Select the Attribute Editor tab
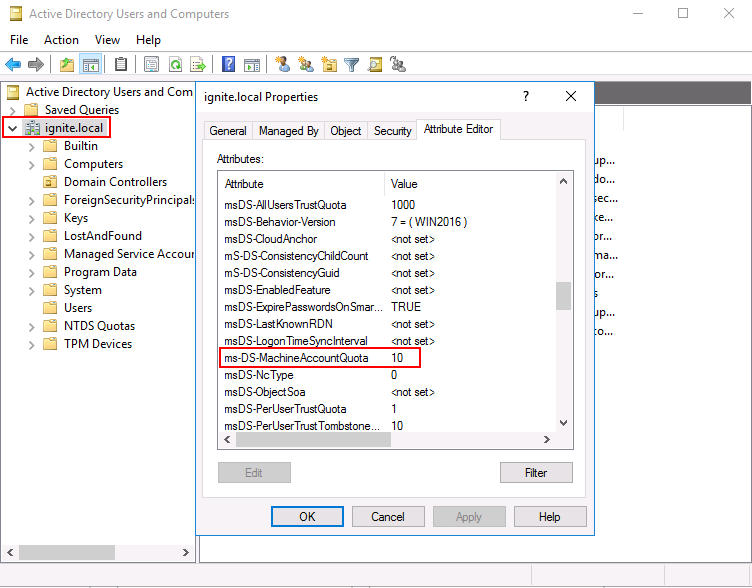This screenshot has width=752, height=588. click(458, 129)
